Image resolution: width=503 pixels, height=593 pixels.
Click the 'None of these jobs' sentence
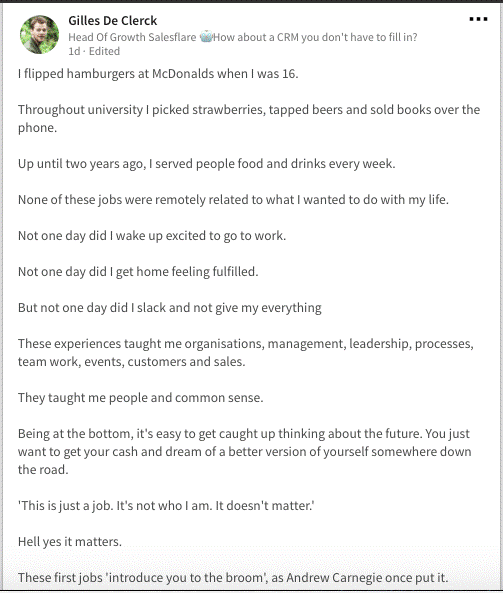[x=233, y=200]
